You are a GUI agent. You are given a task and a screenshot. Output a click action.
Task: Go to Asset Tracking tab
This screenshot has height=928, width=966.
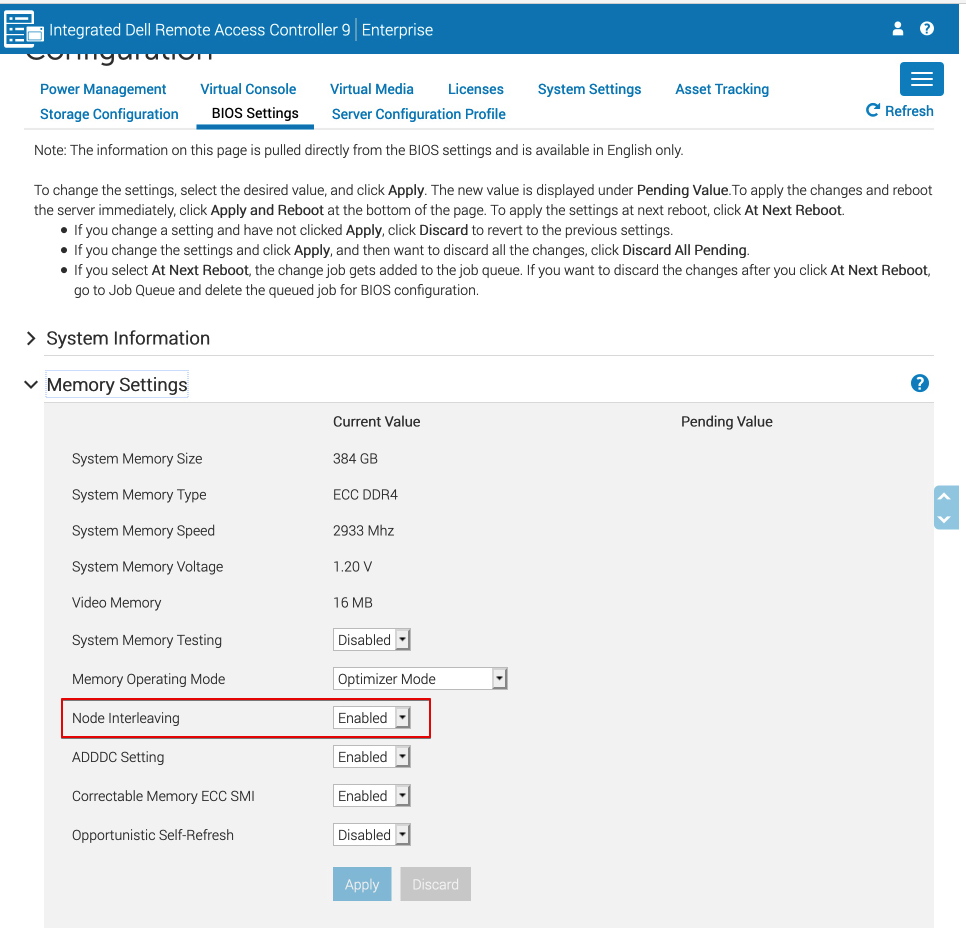click(722, 89)
